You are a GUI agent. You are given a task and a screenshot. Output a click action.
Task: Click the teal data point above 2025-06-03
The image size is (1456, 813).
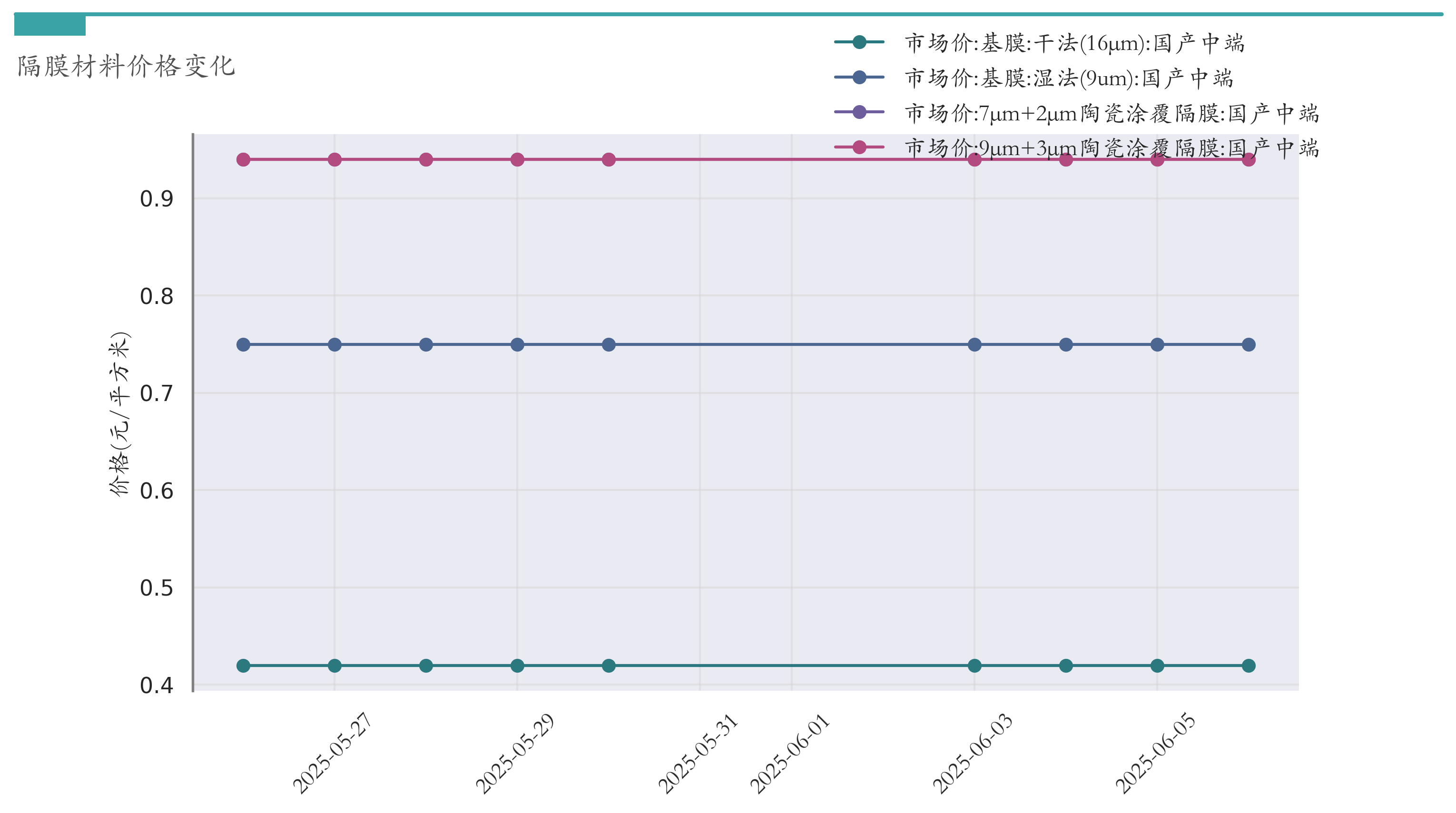point(974,666)
